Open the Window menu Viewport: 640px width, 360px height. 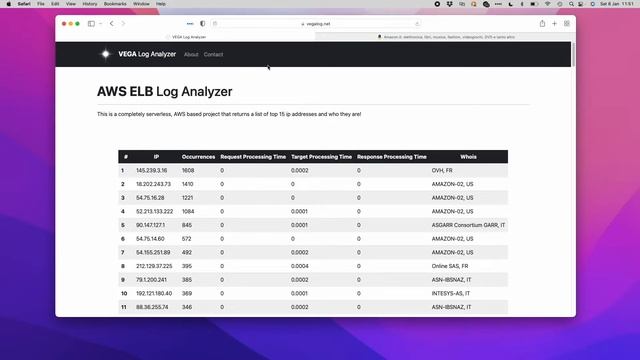141,4
